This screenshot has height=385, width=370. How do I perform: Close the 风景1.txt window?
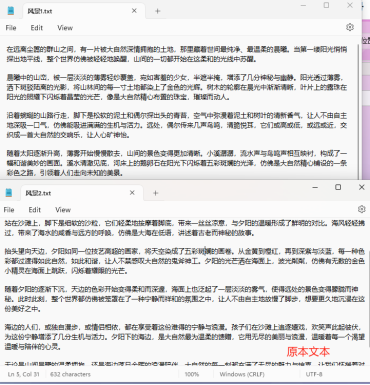click(350, 5)
